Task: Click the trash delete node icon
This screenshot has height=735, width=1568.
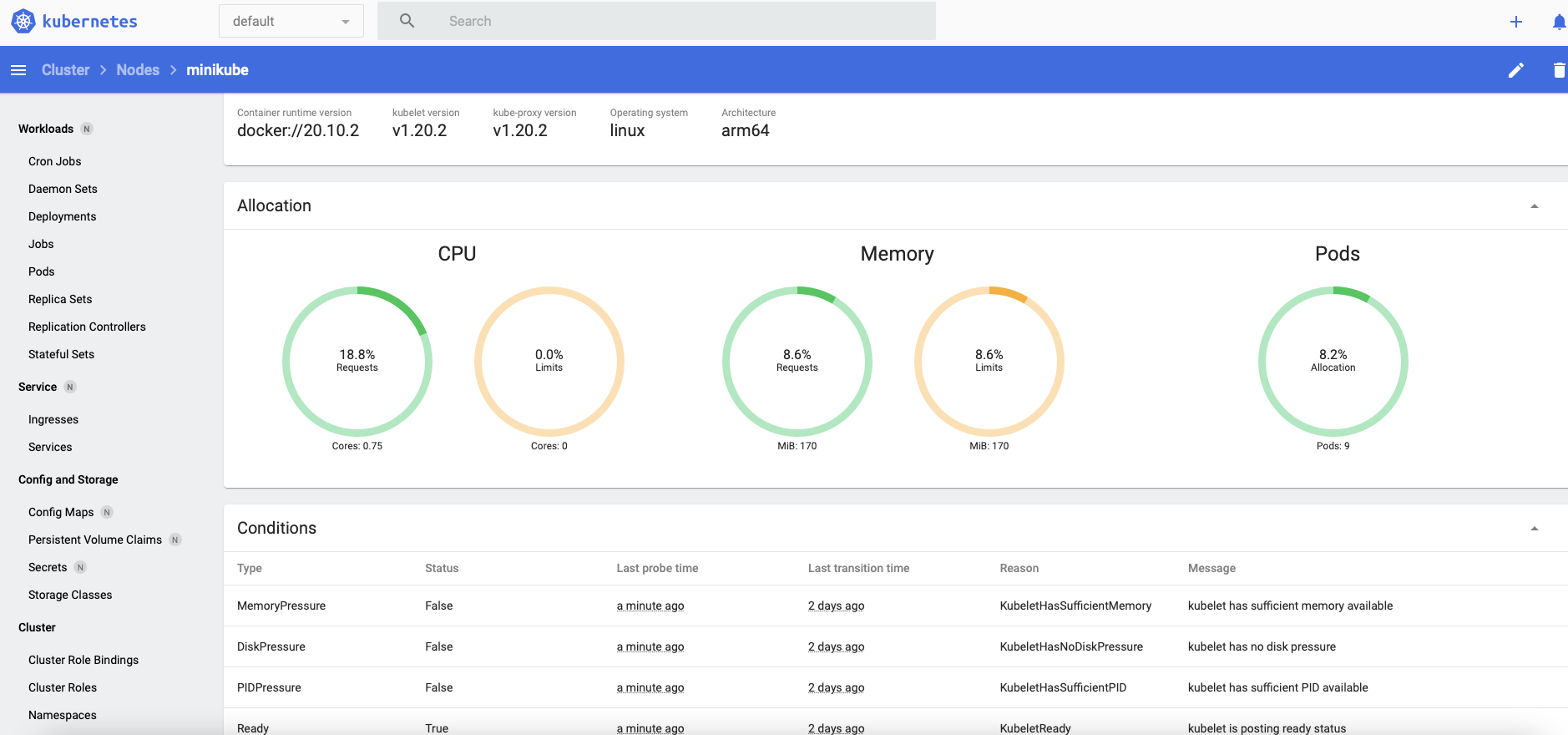Action: pos(1559,70)
